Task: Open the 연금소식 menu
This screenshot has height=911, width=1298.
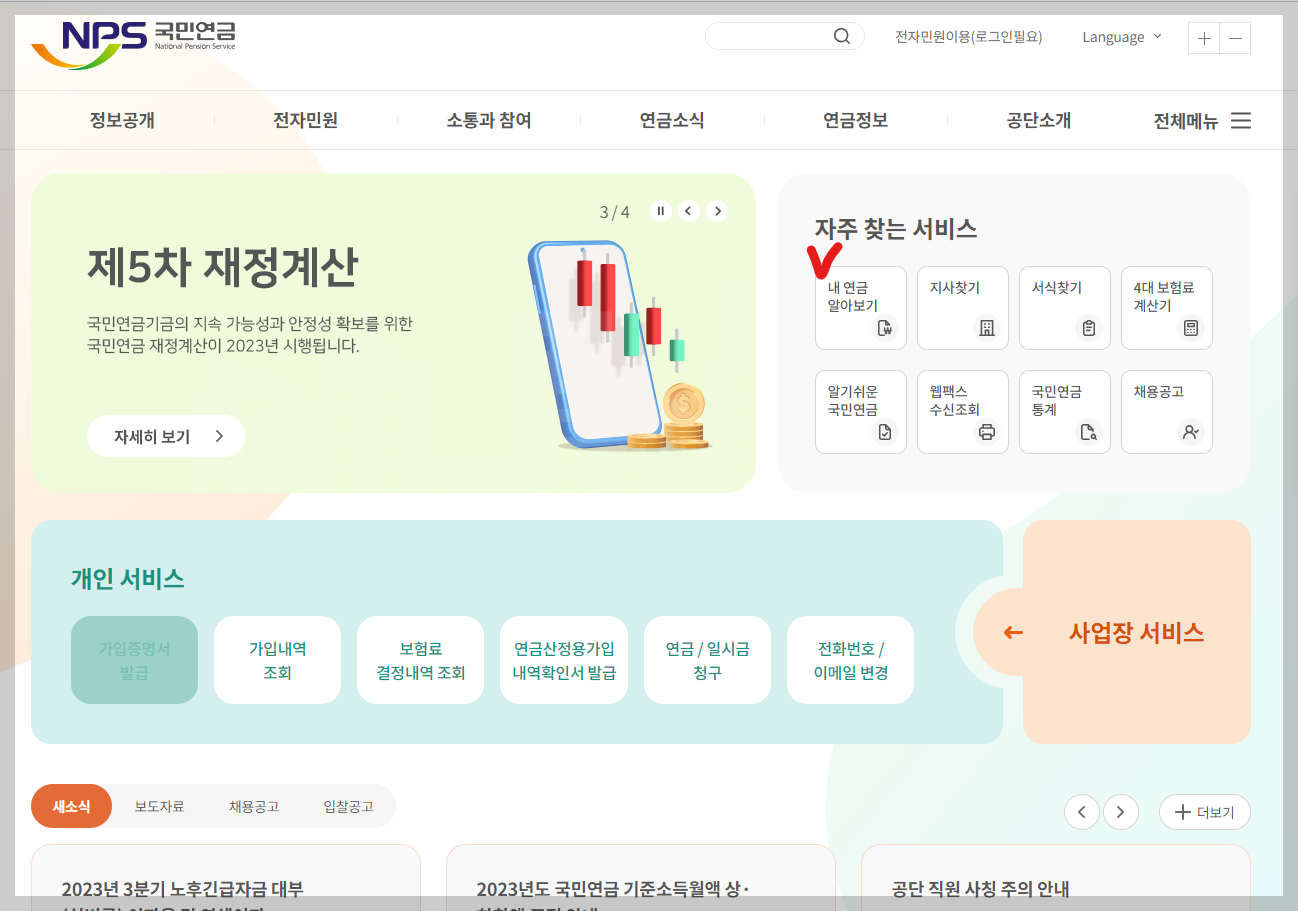Action: 672,121
